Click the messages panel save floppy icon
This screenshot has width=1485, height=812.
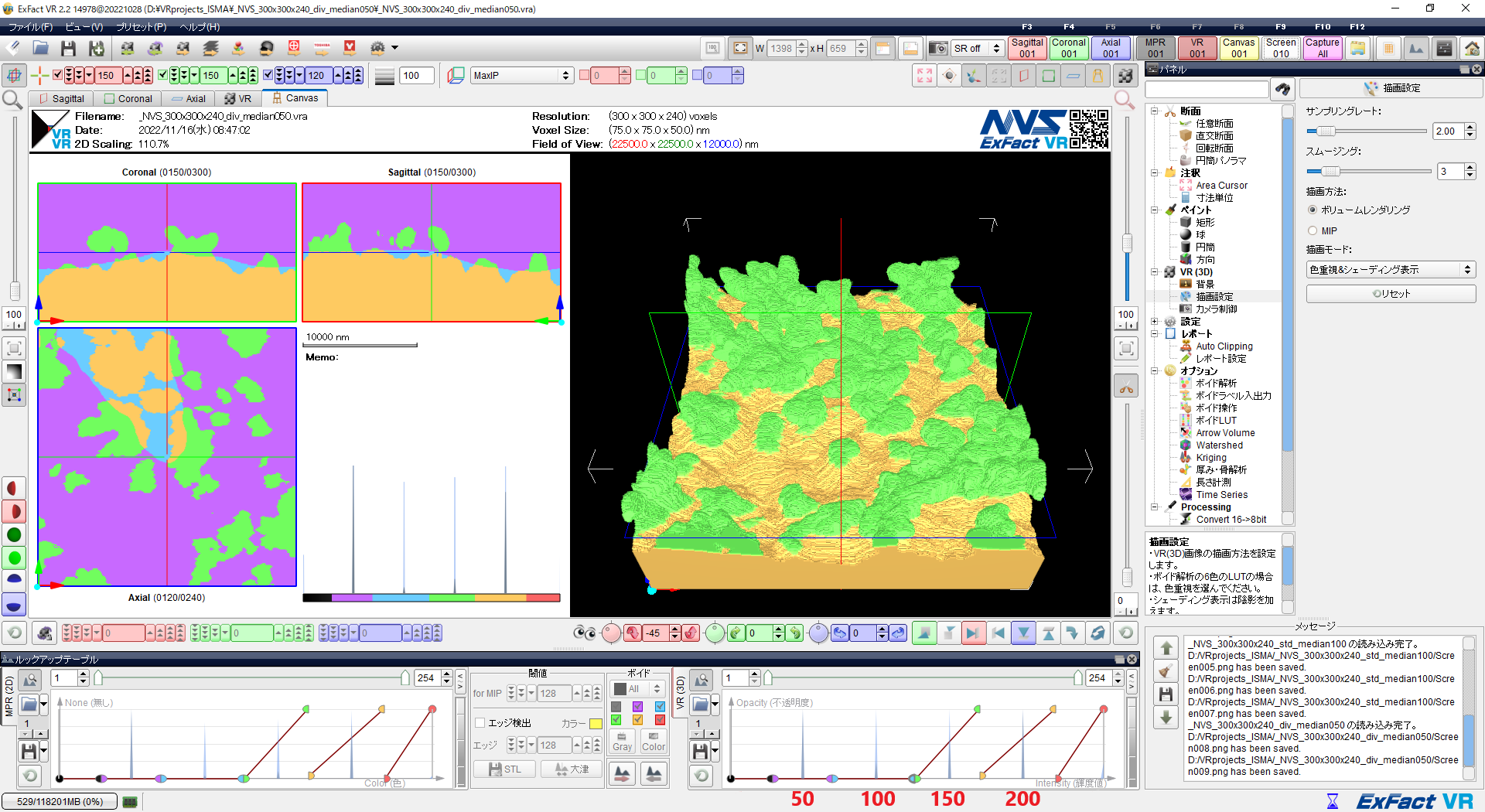(x=1166, y=694)
